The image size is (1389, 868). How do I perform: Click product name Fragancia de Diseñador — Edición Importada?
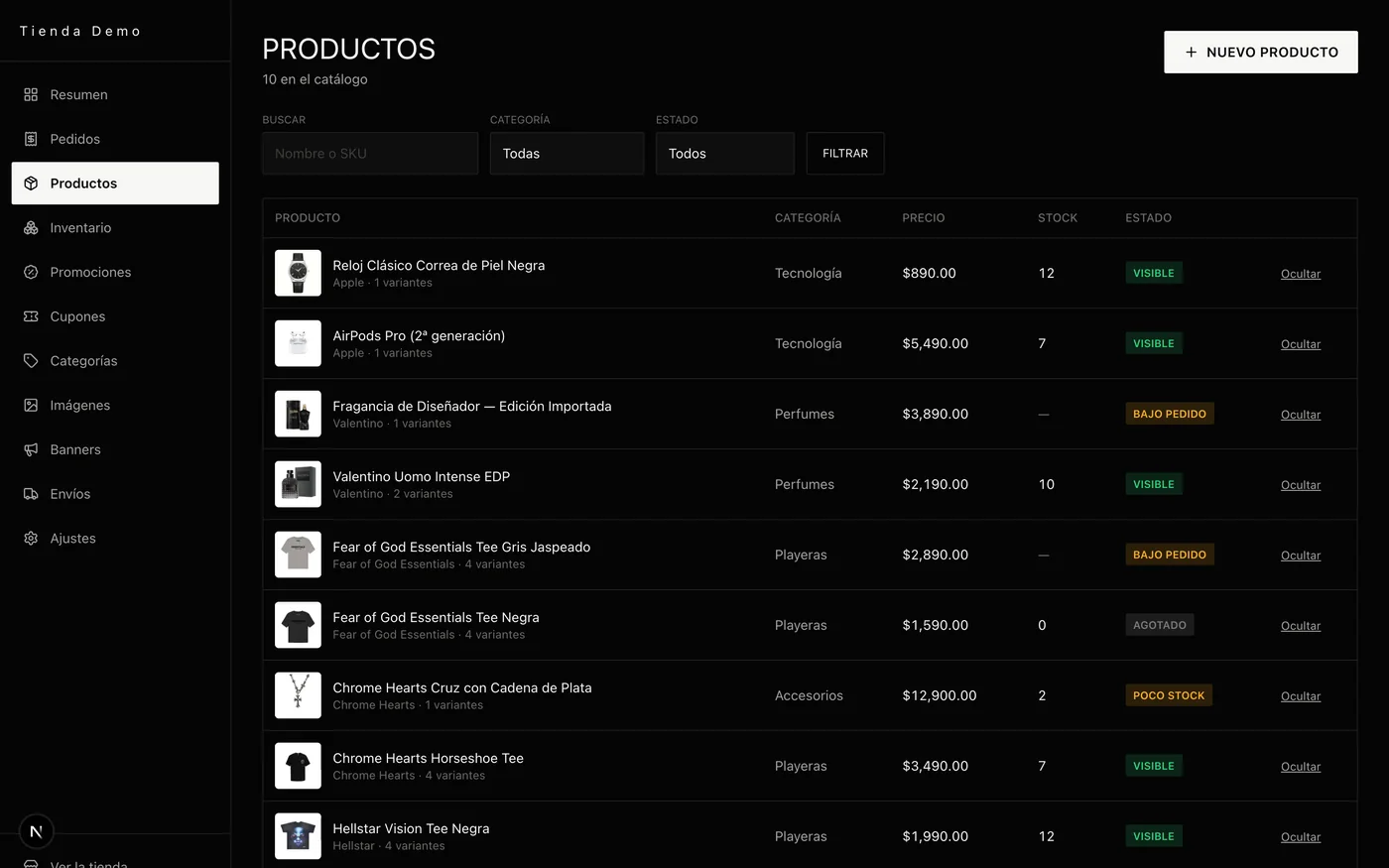pos(472,406)
